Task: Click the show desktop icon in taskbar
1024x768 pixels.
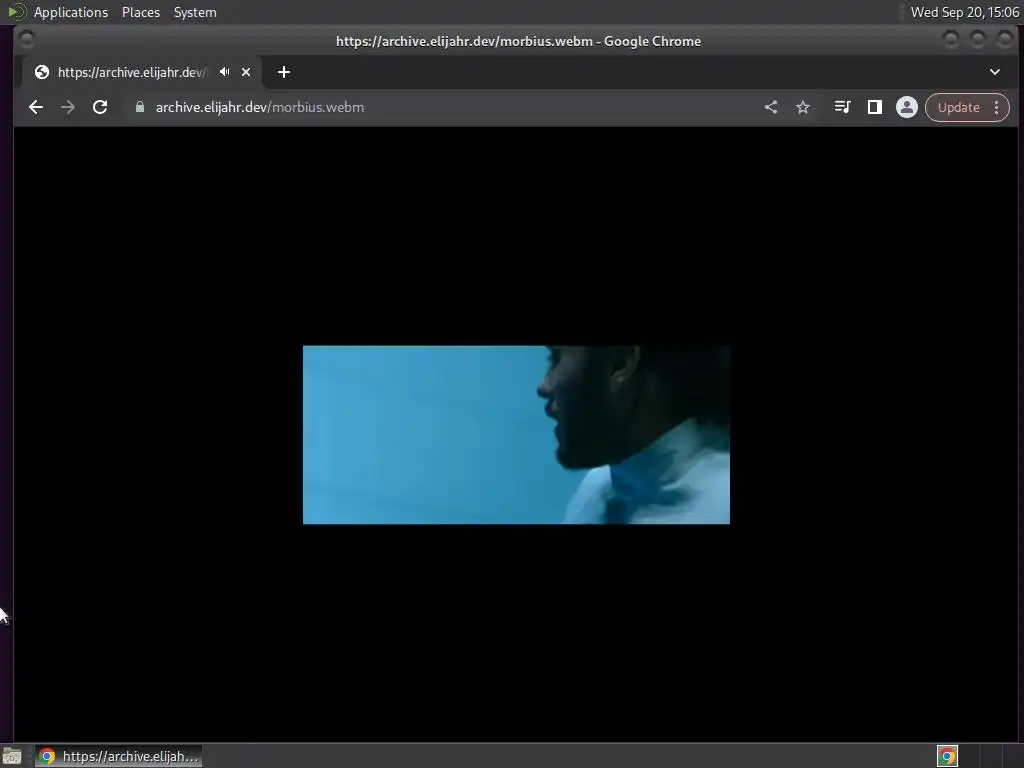Action: pos(12,756)
